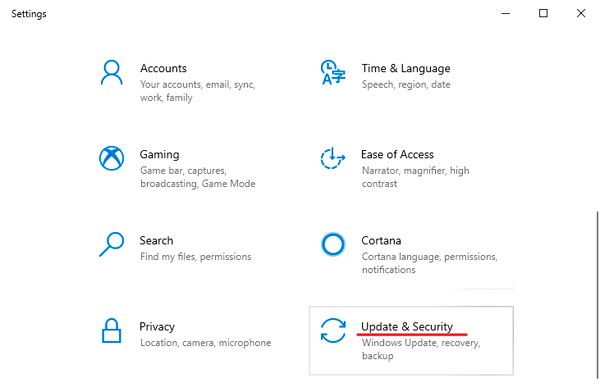
Task: Click the Update & Security sync arrows icon
Action: point(333,330)
